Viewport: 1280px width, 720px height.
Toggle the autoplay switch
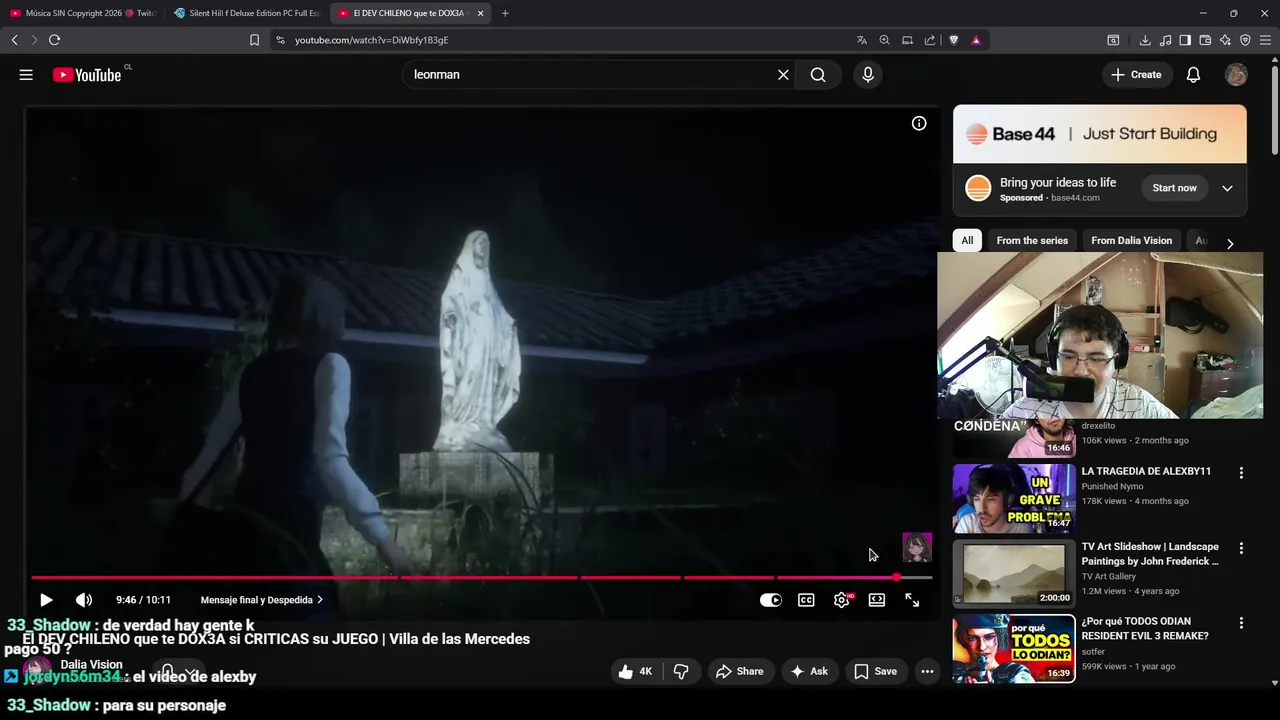pos(770,600)
